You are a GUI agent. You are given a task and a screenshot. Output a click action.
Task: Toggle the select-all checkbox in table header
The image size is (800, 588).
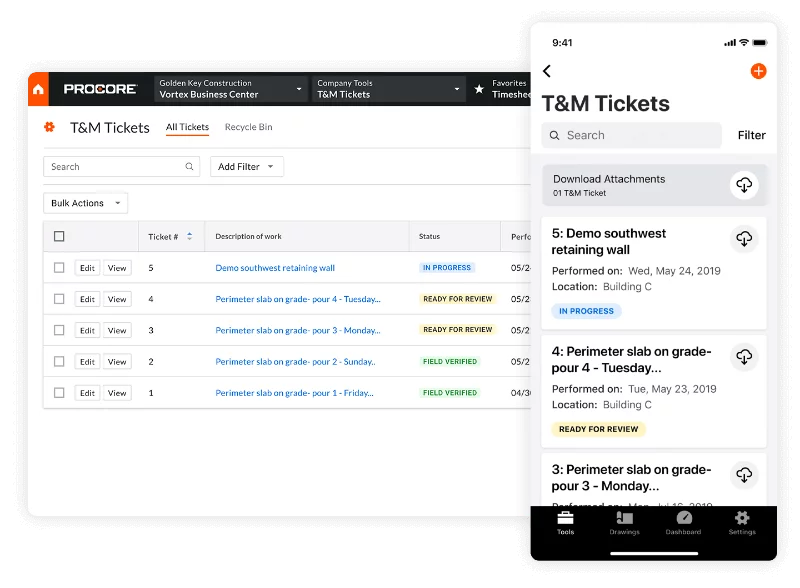59,236
